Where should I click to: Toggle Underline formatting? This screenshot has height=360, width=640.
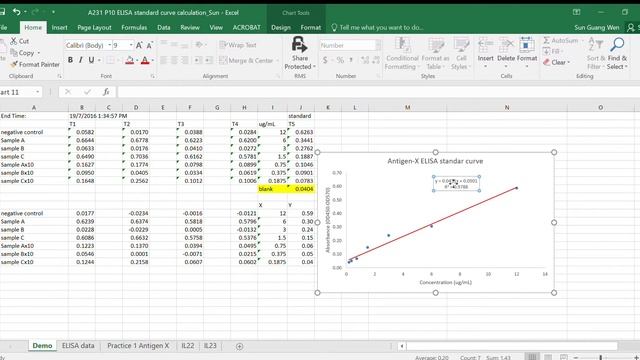pyautogui.click(x=91, y=60)
